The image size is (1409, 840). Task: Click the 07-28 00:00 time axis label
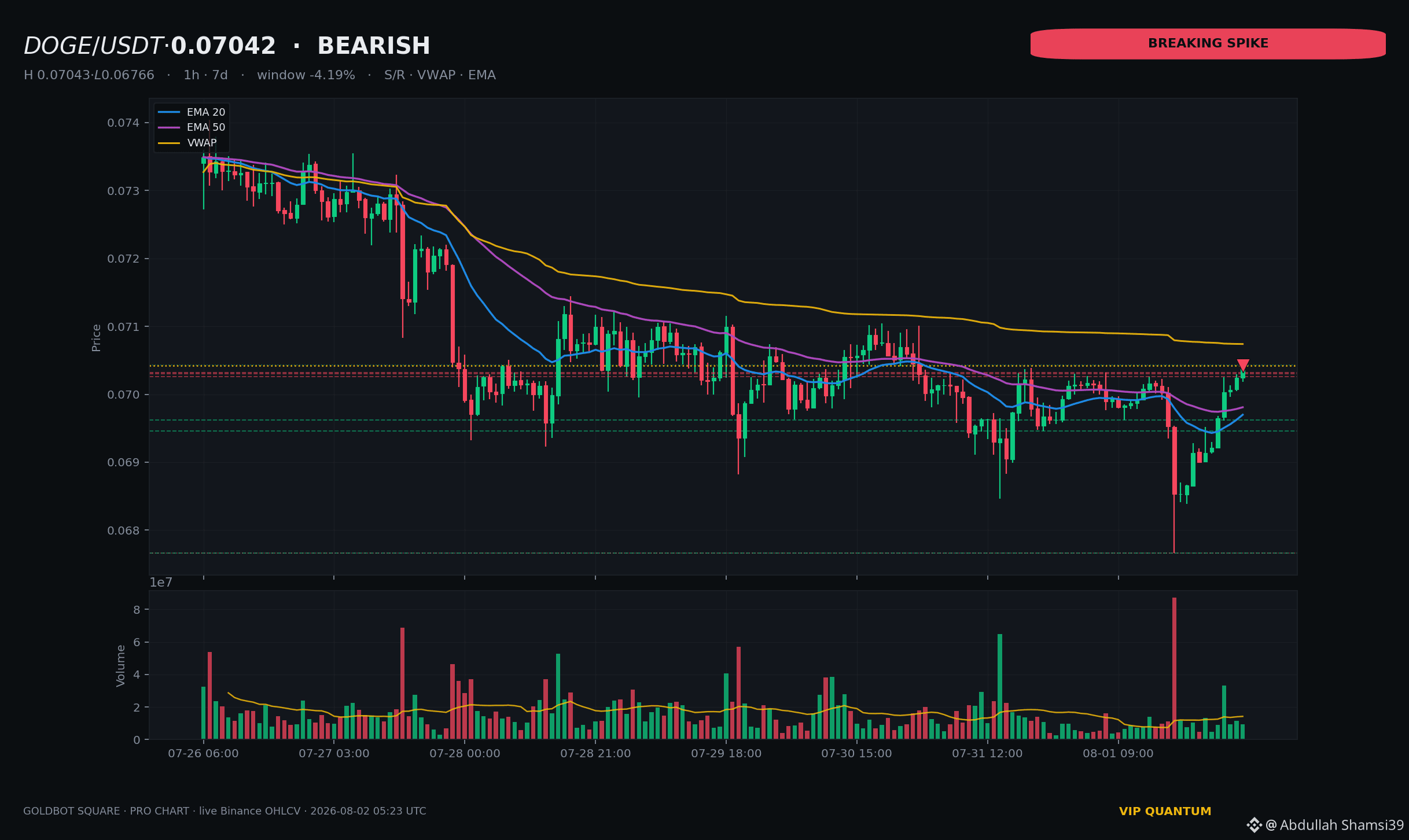pyautogui.click(x=465, y=754)
